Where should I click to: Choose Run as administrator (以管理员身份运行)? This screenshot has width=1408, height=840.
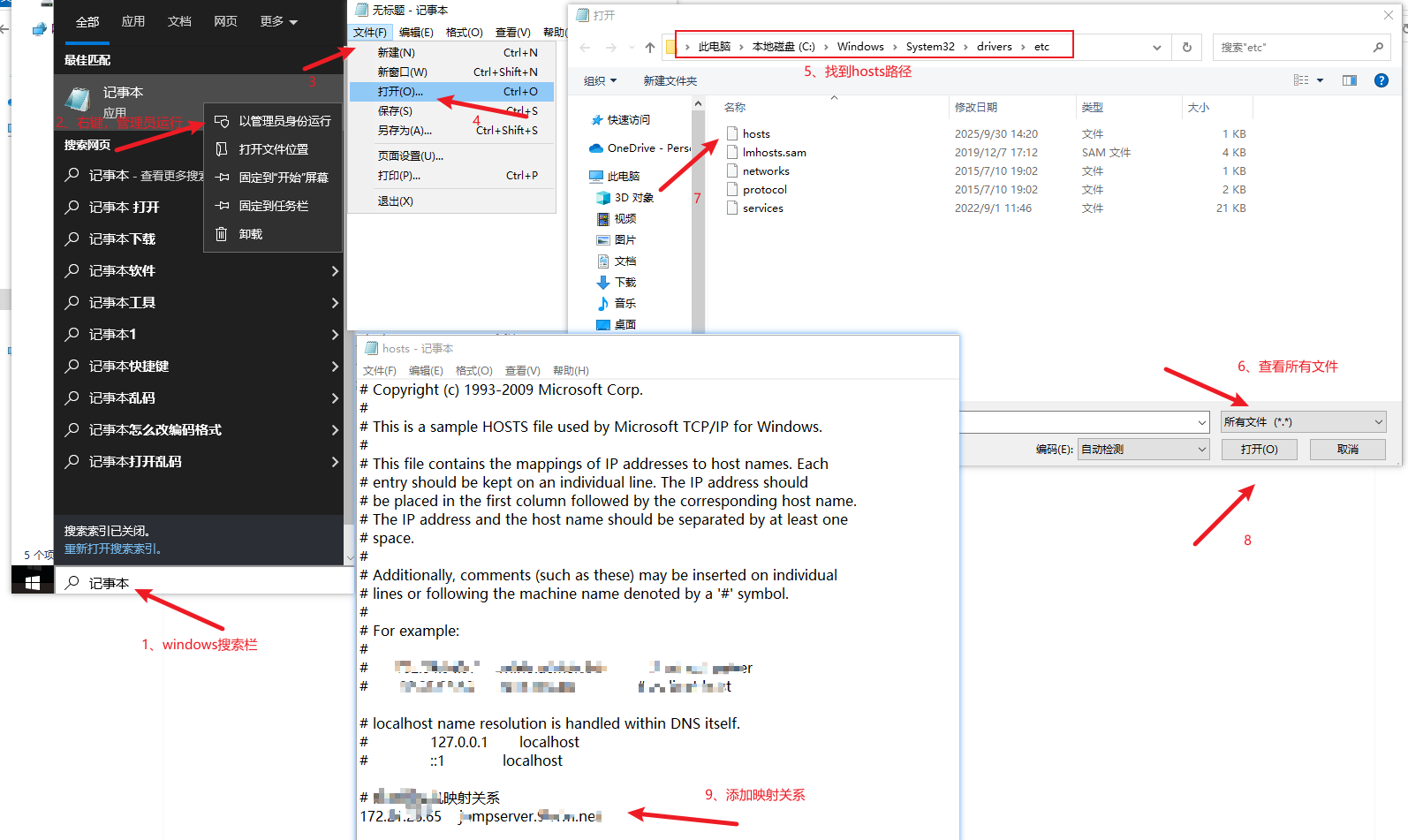pyautogui.click(x=274, y=121)
